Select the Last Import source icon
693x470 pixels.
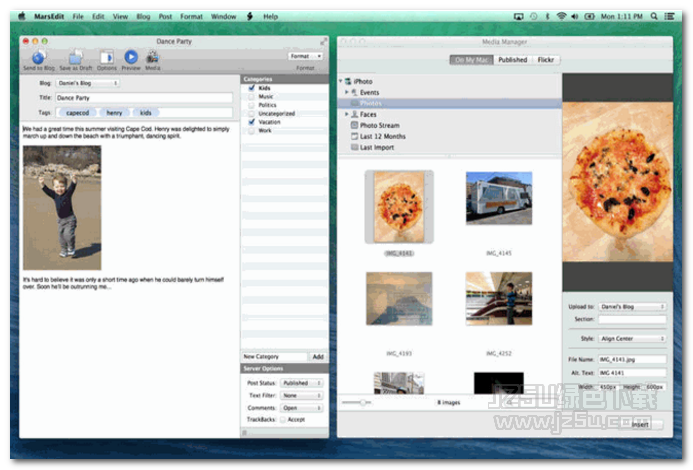pyautogui.click(x=354, y=147)
